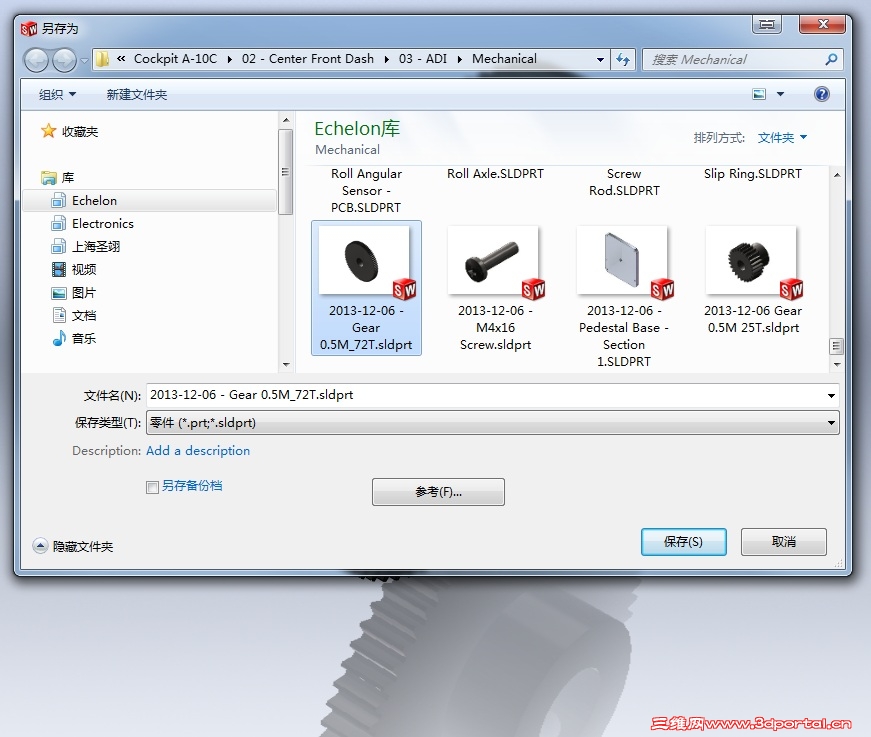
Task: Click the SolidWorks icon in title bar
Action: [x=28, y=28]
